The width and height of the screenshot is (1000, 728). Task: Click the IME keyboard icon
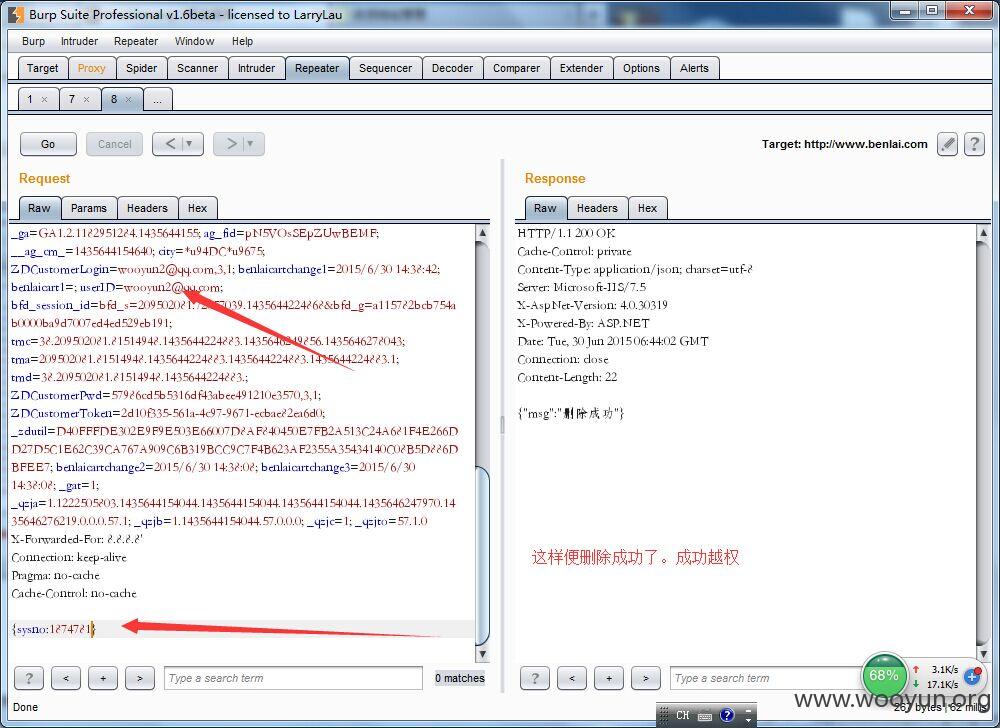(x=705, y=716)
